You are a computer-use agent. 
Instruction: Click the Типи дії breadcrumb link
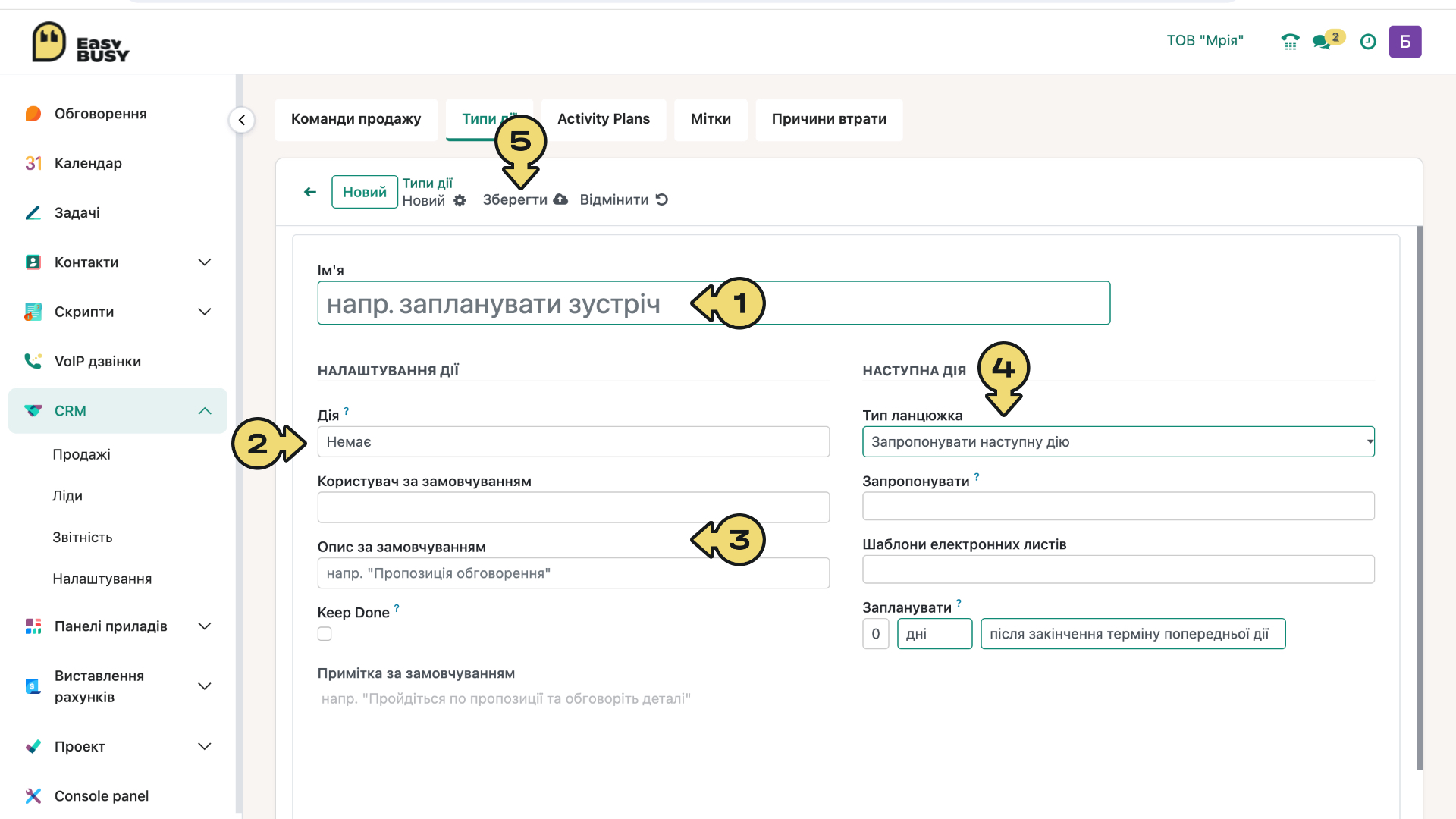click(x=427, y=184)
